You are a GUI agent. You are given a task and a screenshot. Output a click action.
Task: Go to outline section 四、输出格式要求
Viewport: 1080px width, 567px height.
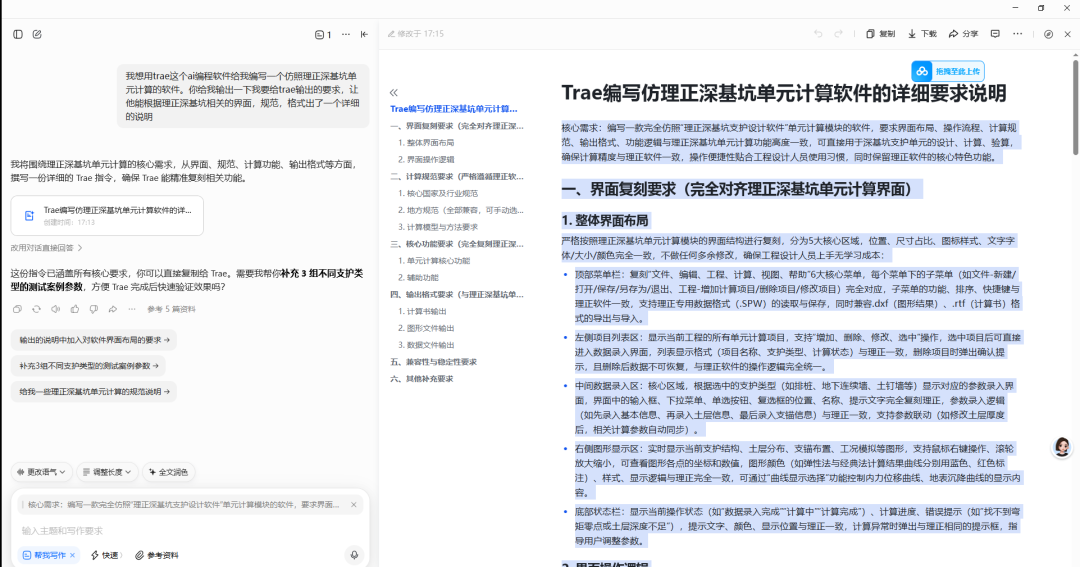coord(457,294)
